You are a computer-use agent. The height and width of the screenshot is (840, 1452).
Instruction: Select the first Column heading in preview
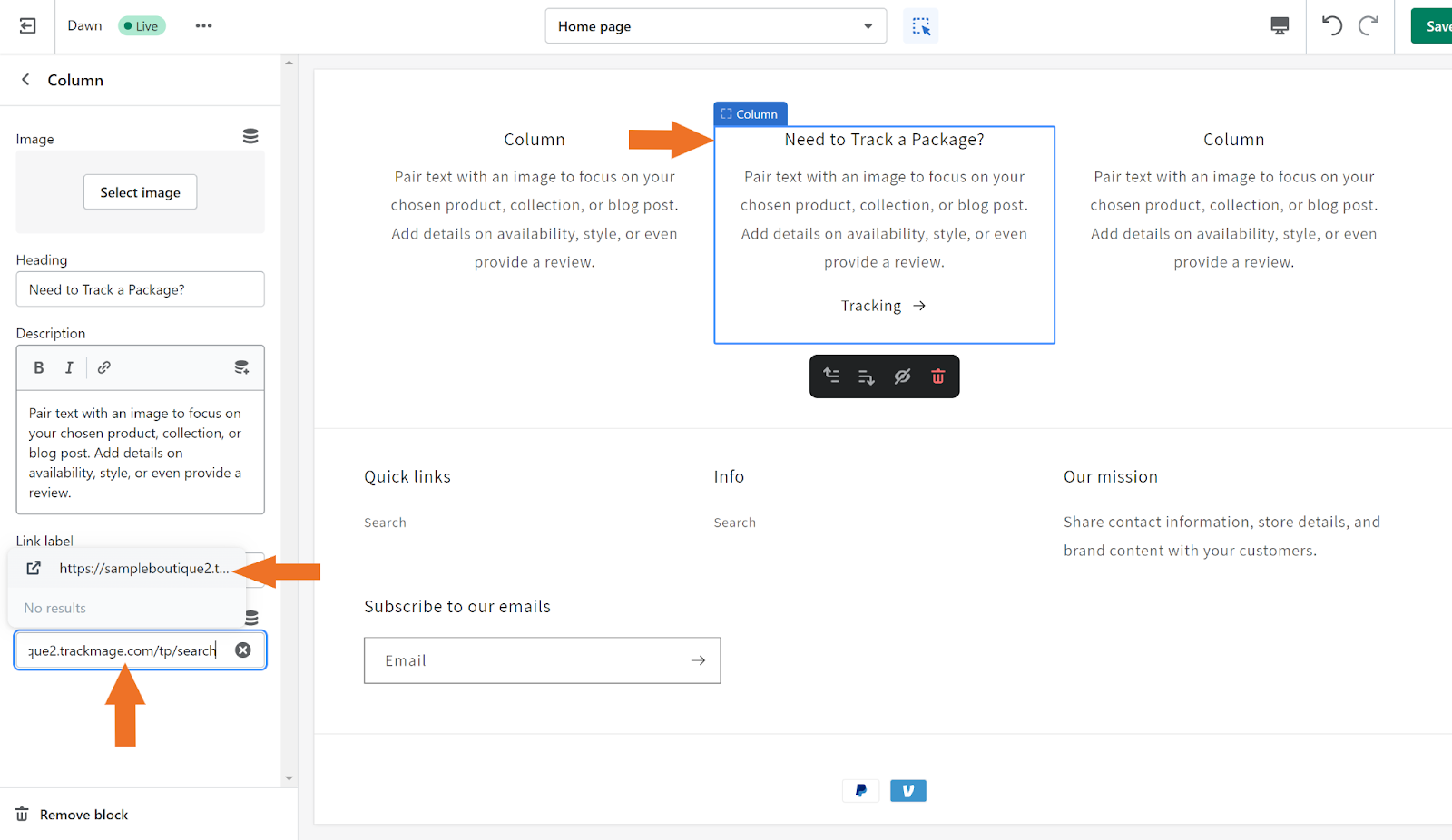coord(535,140)
